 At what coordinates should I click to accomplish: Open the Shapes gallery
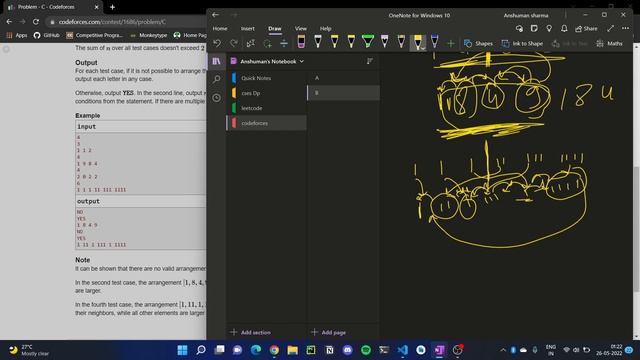pos(478,43)
